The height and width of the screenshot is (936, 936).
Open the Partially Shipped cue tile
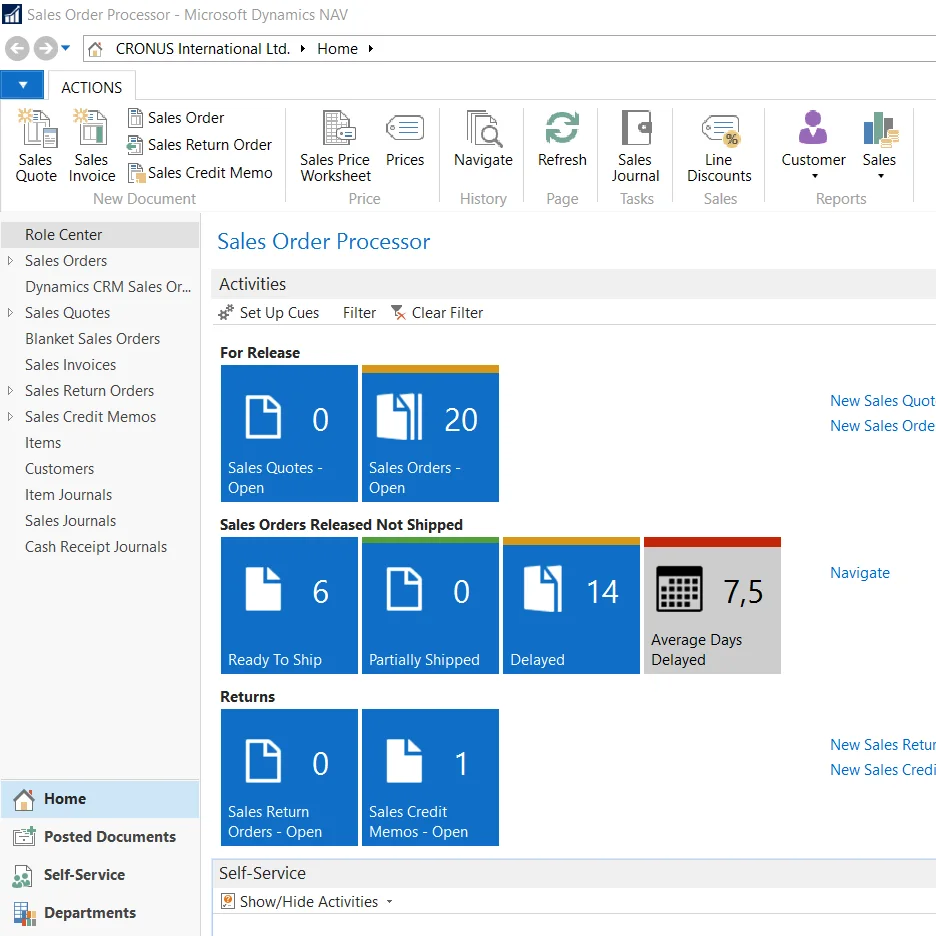click(430, 605)
